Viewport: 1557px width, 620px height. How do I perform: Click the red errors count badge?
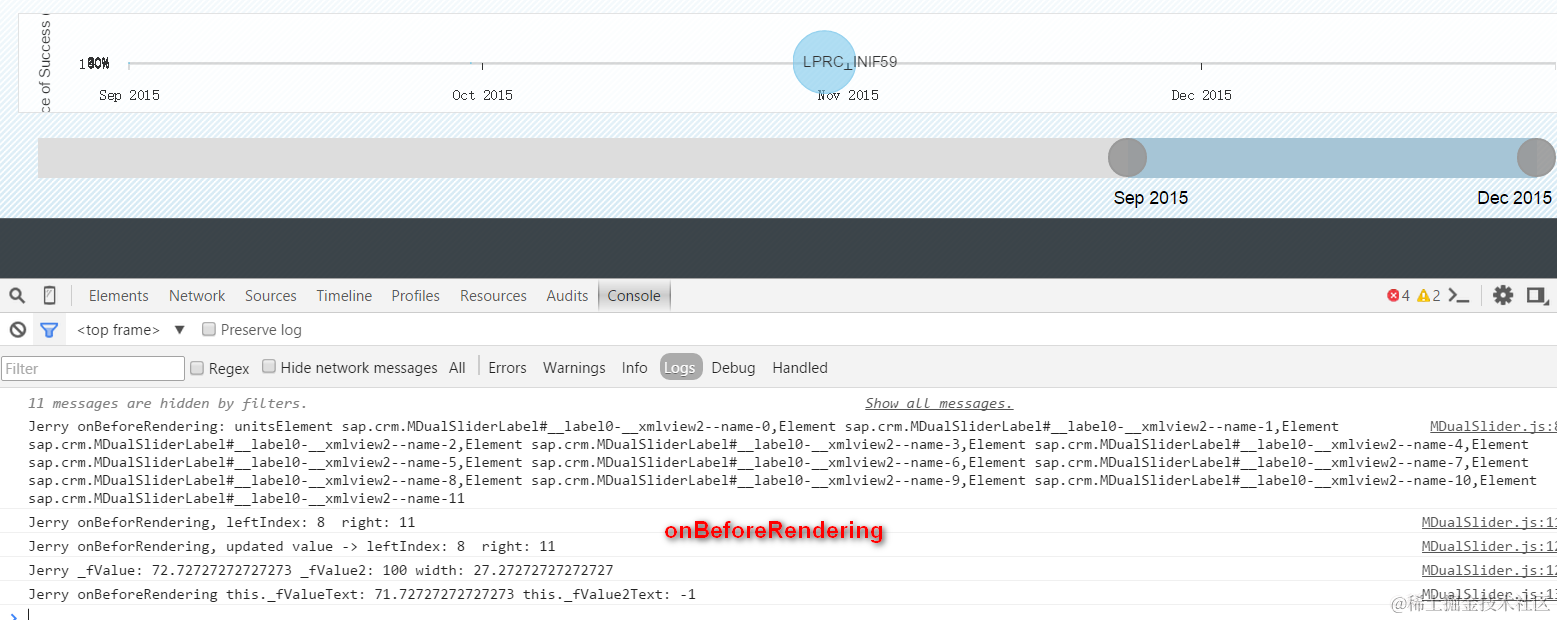point(1398,295)
